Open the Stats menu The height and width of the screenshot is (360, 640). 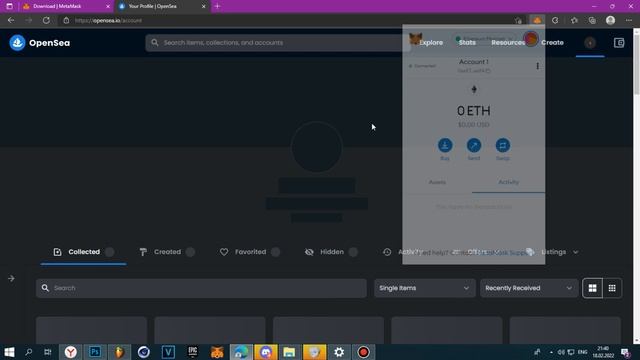pyautogui.click(x=467, y=42)
